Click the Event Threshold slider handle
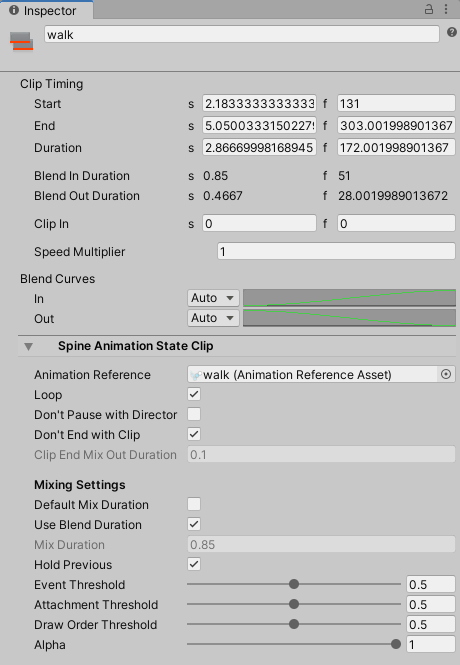The width and height of the screenshot is (460, 665). point(294,584)
